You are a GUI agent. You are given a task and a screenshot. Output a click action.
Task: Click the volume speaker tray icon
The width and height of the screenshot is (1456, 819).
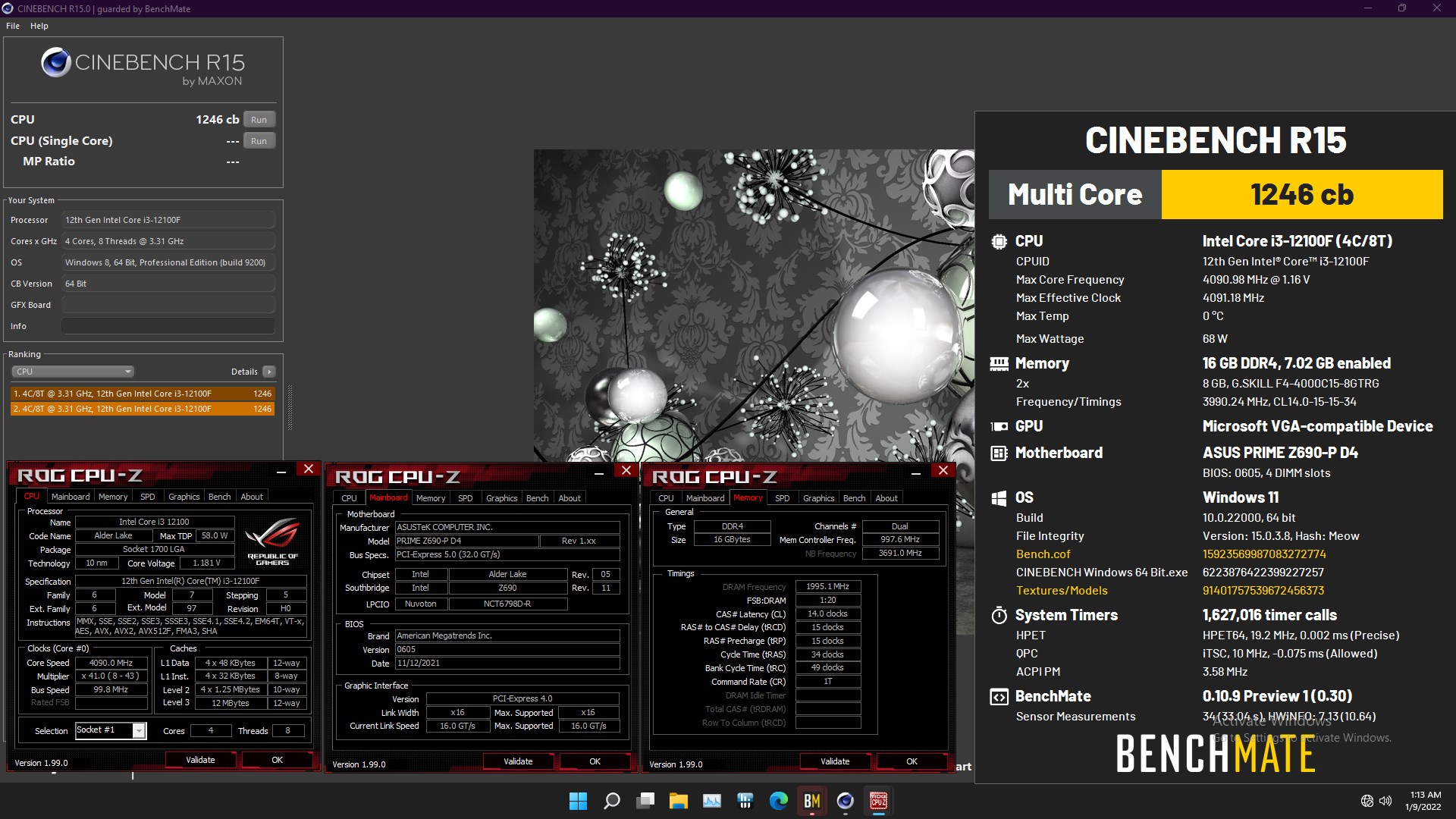click(1385, 801)
